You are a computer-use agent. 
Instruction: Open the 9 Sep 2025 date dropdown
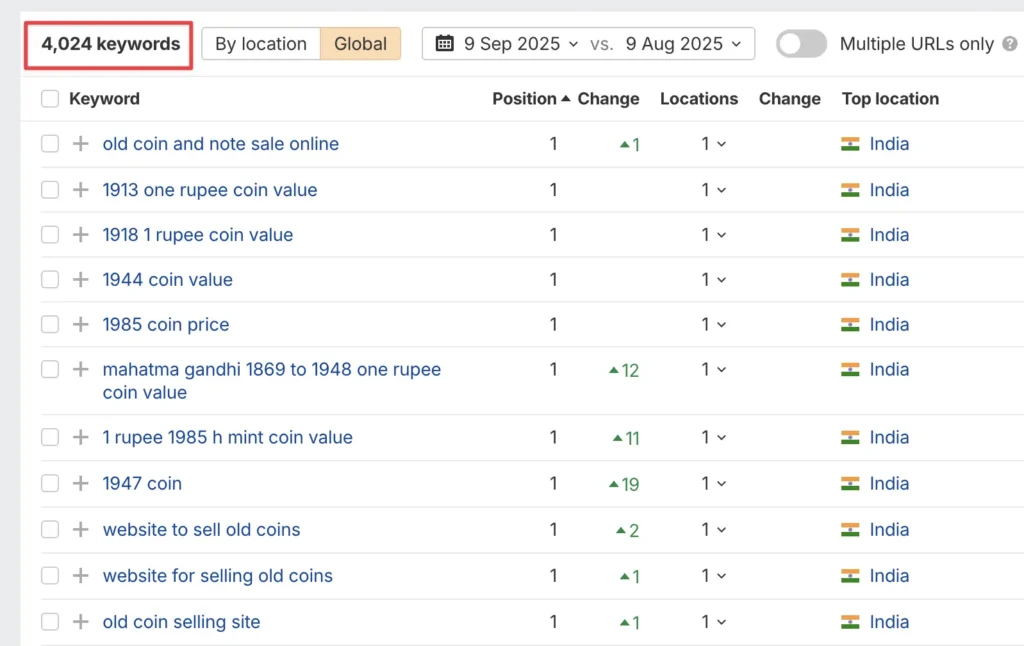click(520, 44)
